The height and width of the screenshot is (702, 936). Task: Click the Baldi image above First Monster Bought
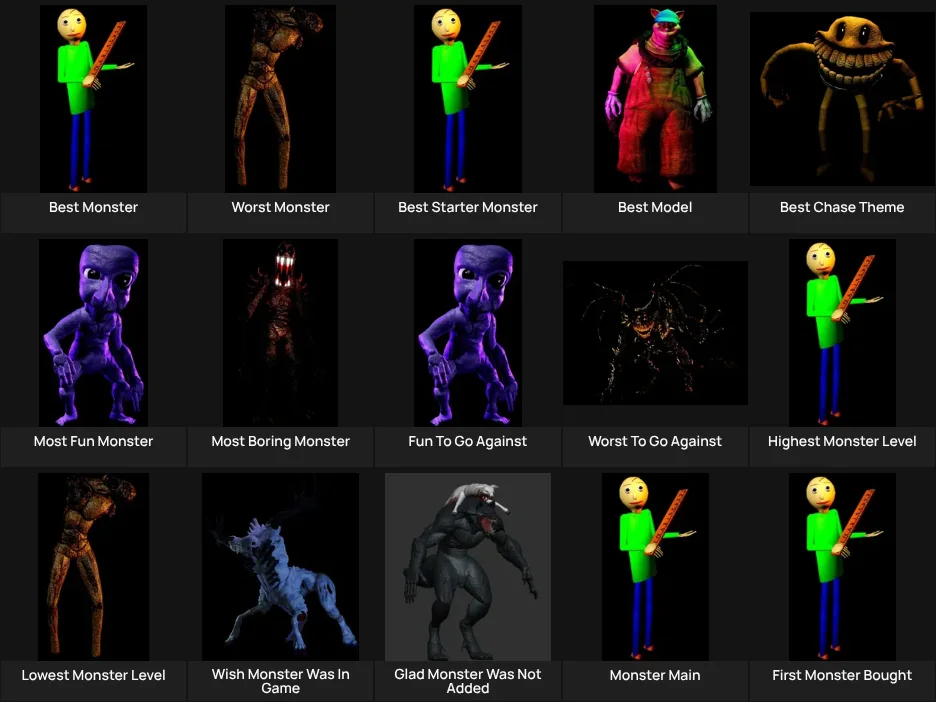click(842, 566)
